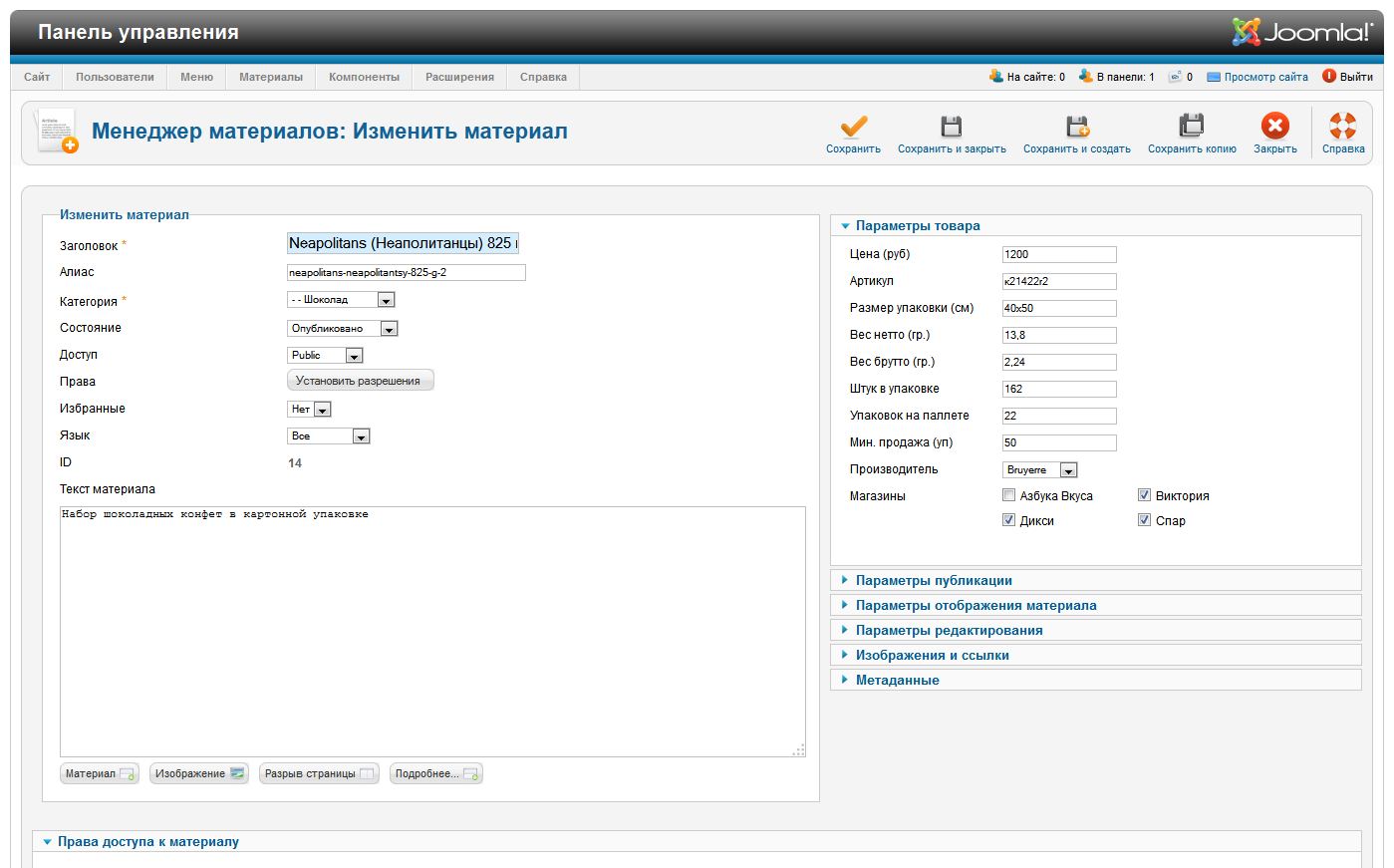Focus the Артикул field
The height and width of the screenshot is (868, 1394).
coord(1059,281)
